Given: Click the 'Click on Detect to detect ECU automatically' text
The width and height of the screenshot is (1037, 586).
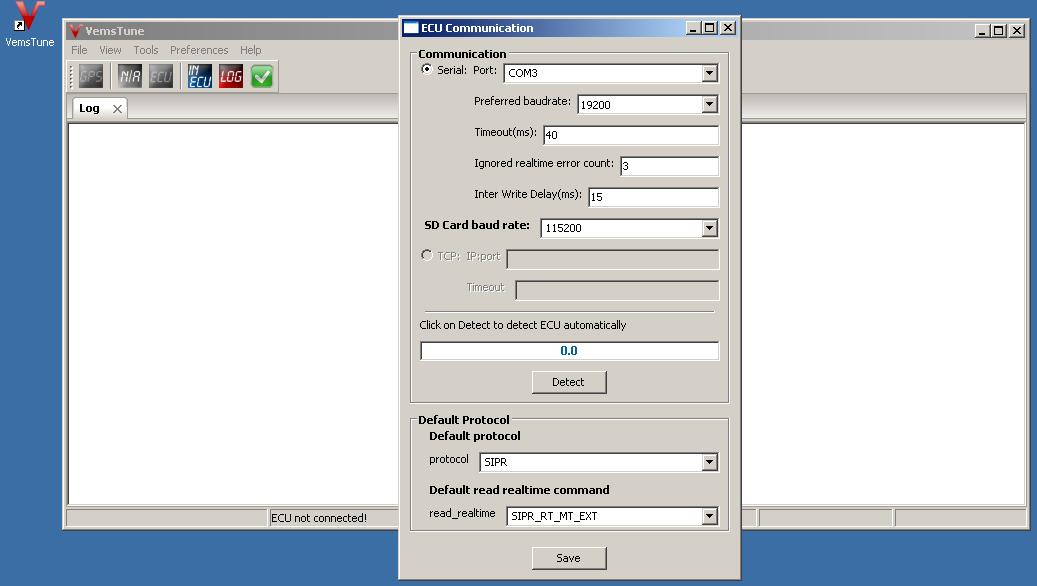Looking at the screenshot, I should (x=522, y=325).
